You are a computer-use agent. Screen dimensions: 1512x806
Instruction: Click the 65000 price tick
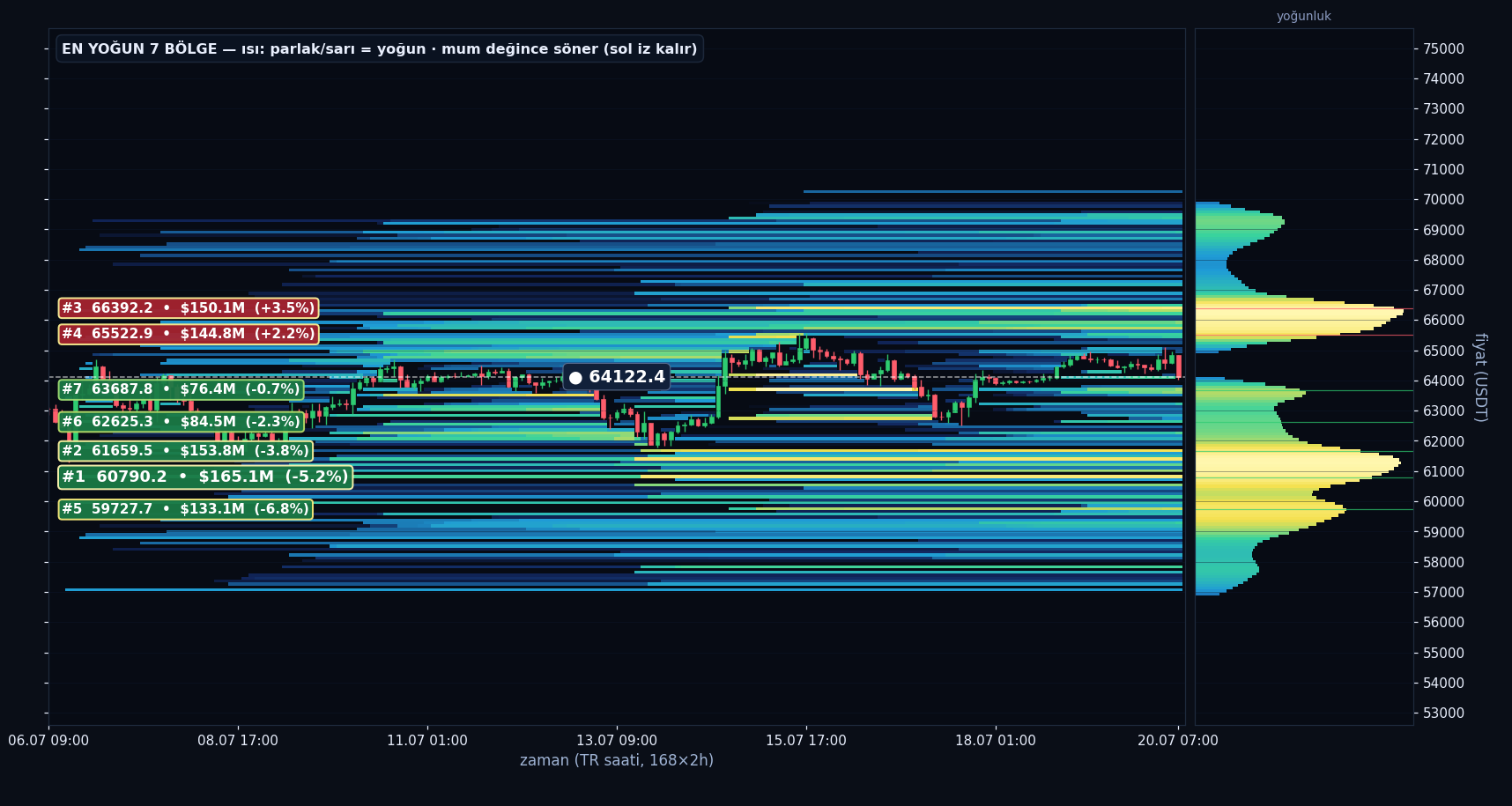(1444, 351)
